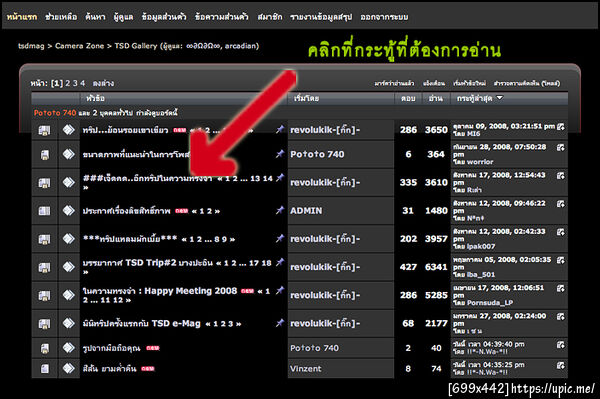This screenshot has height=399, width=600.
Task: Jump to page 18 of TSD Trip#2 topic
Action: pyautogui.click(x=266, y=263)
